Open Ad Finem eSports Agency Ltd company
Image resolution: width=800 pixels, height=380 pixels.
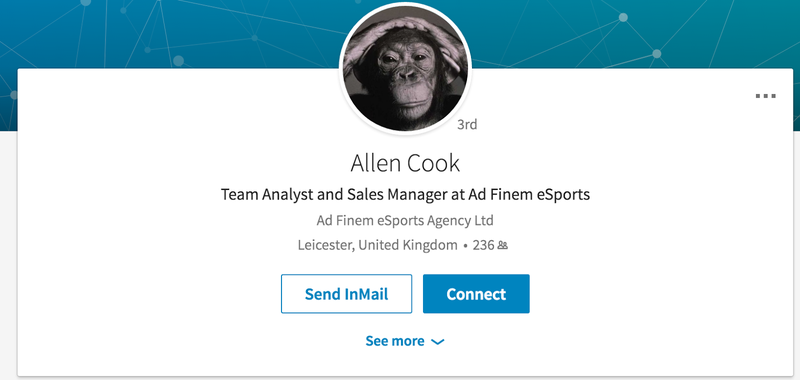tap(405, 221)
